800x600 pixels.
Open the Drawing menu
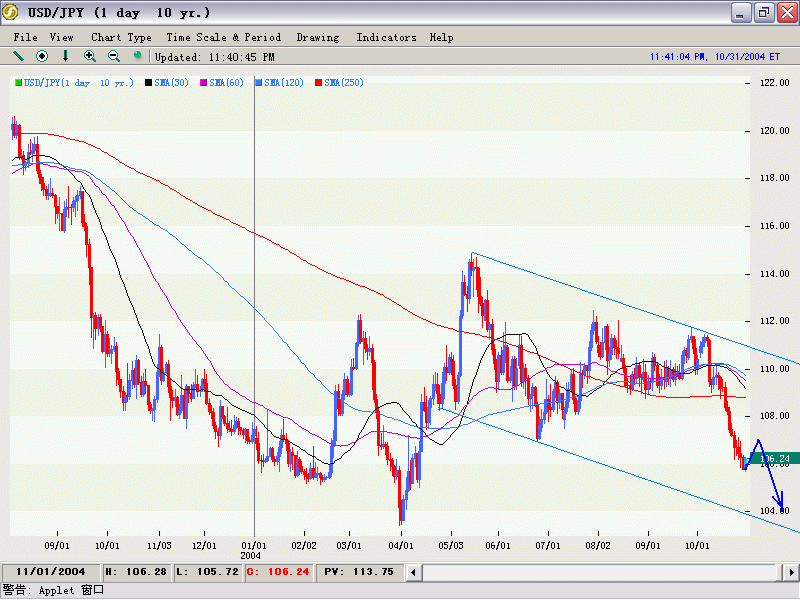[x=318, y=37]
